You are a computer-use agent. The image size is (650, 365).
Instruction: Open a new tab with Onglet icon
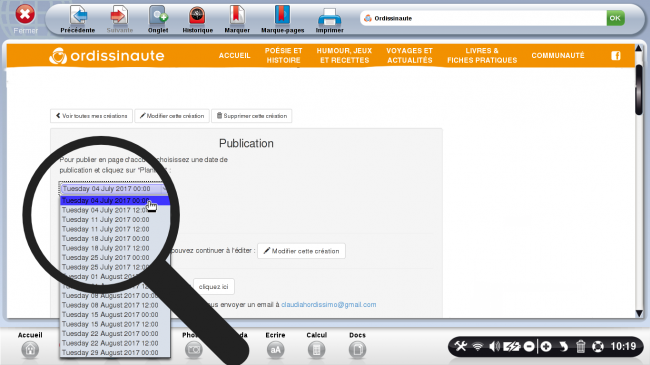tap(158, 16)
